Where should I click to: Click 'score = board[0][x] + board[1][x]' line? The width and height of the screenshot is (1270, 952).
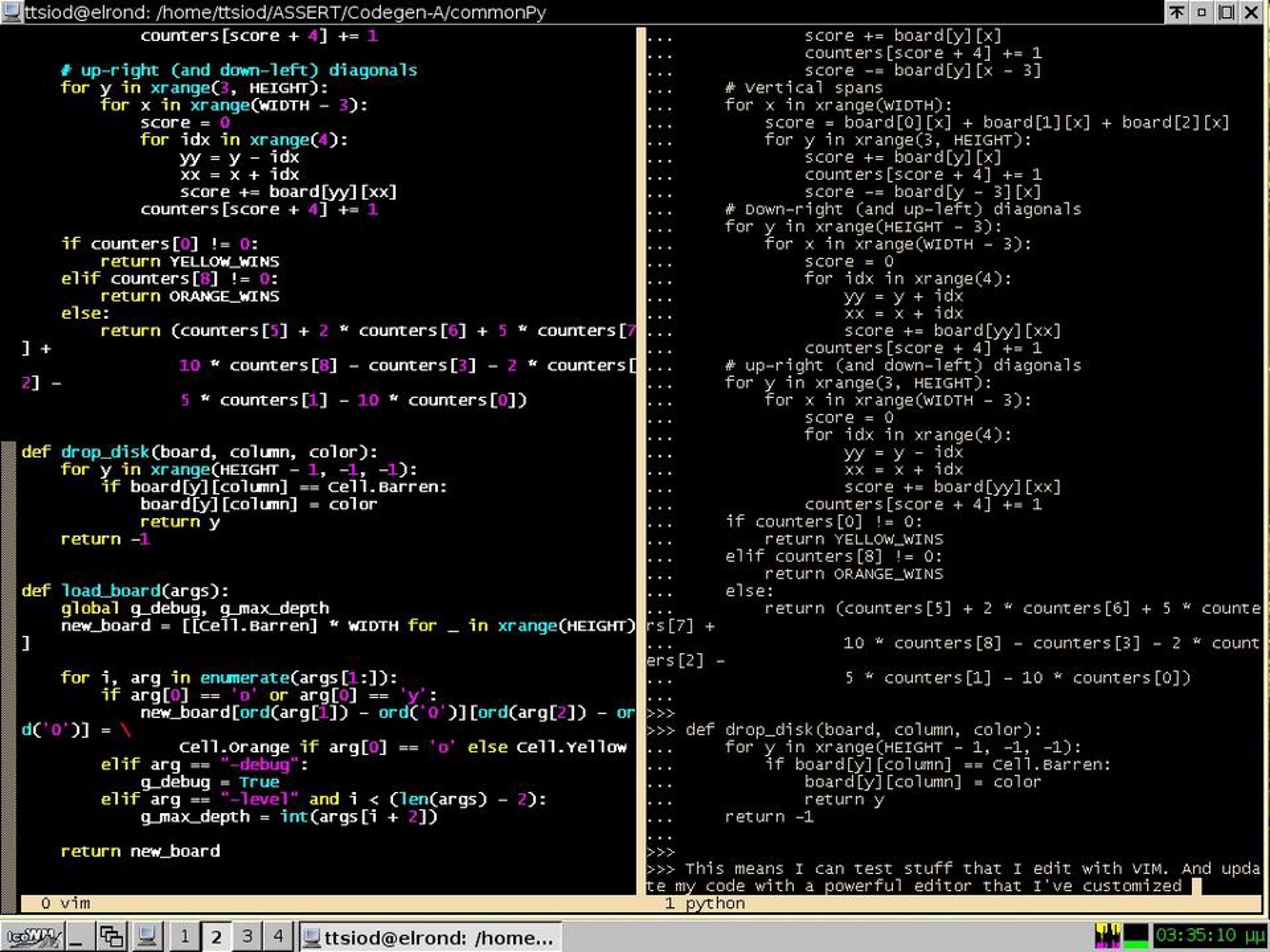point(997,122)
